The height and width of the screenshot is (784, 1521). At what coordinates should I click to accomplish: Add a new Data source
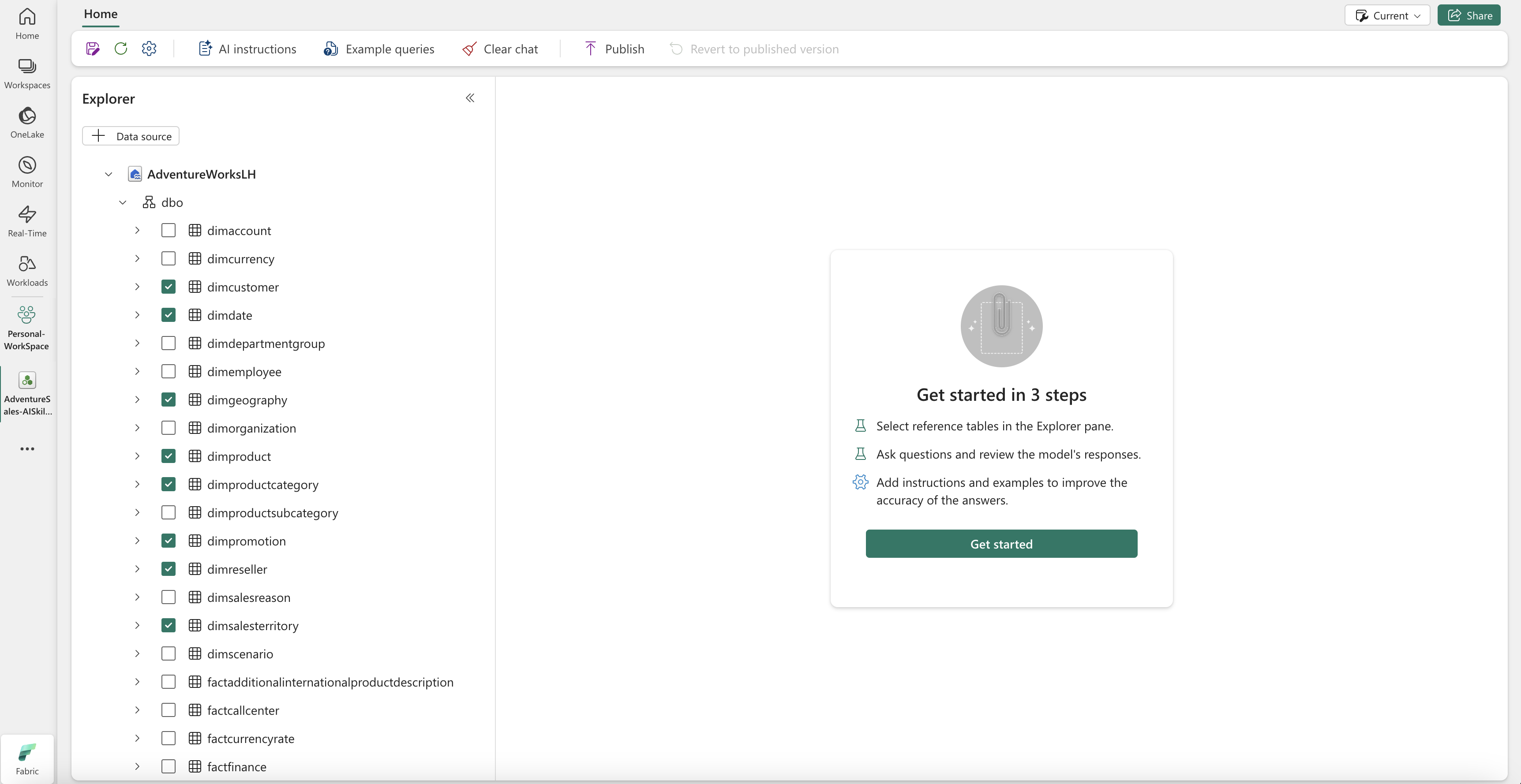click(131, 135)
